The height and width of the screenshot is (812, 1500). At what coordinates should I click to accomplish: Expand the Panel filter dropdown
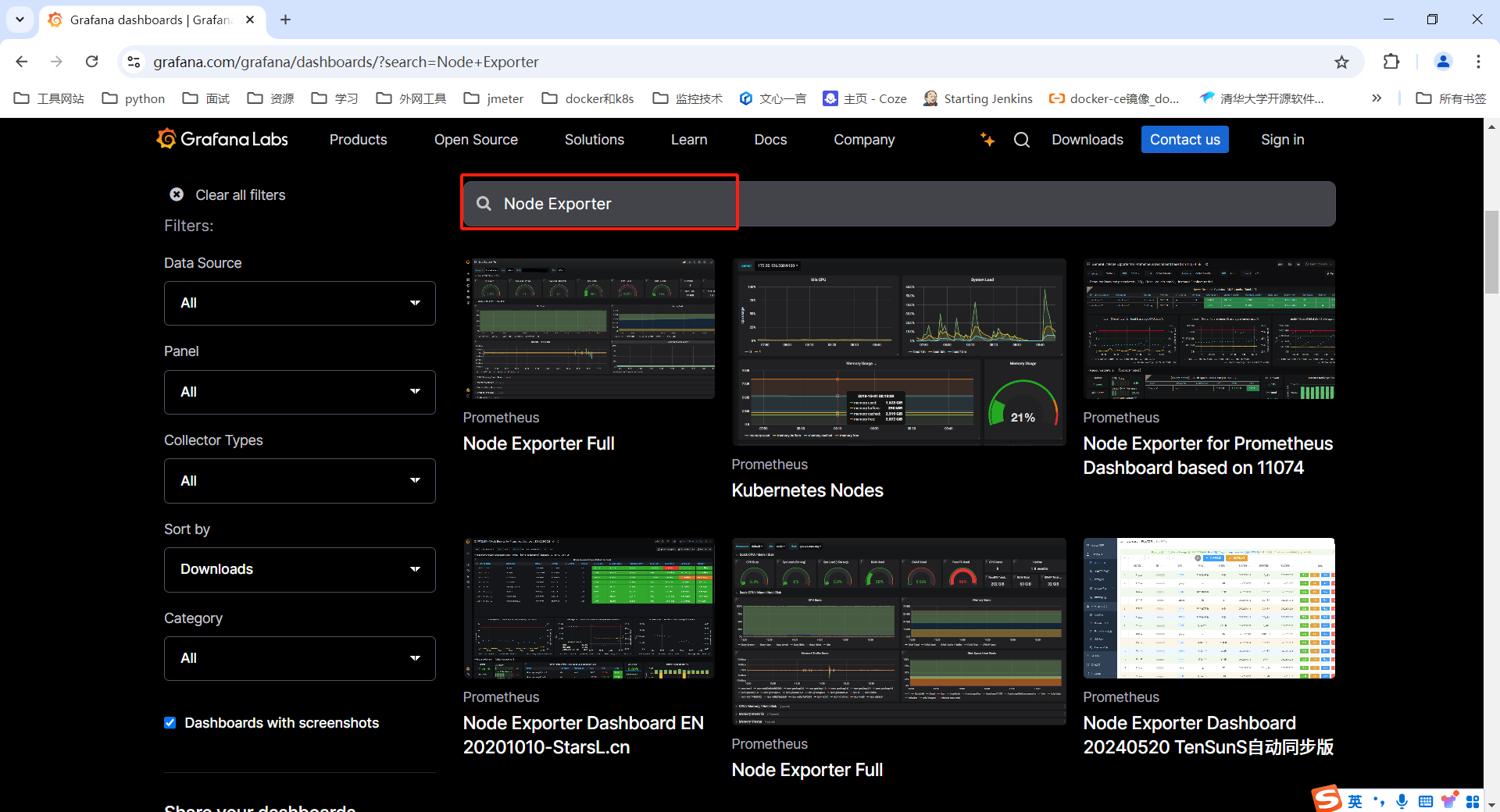coord(300,392)
